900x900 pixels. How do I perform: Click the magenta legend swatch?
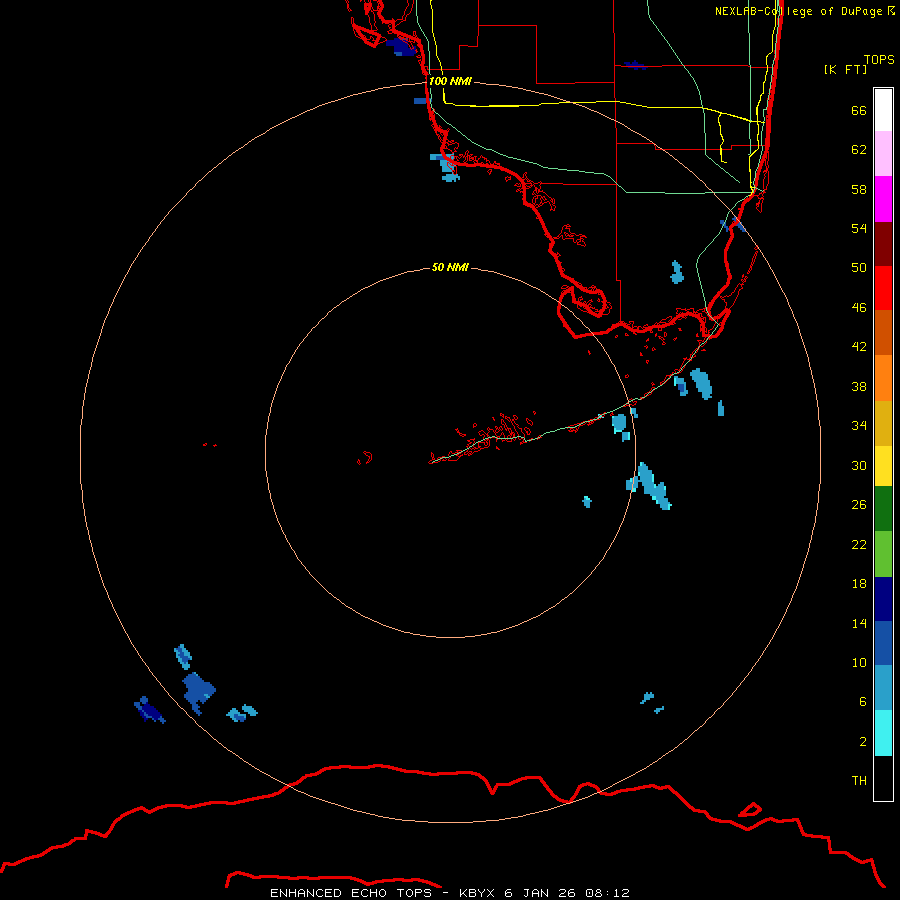point(883,199)
